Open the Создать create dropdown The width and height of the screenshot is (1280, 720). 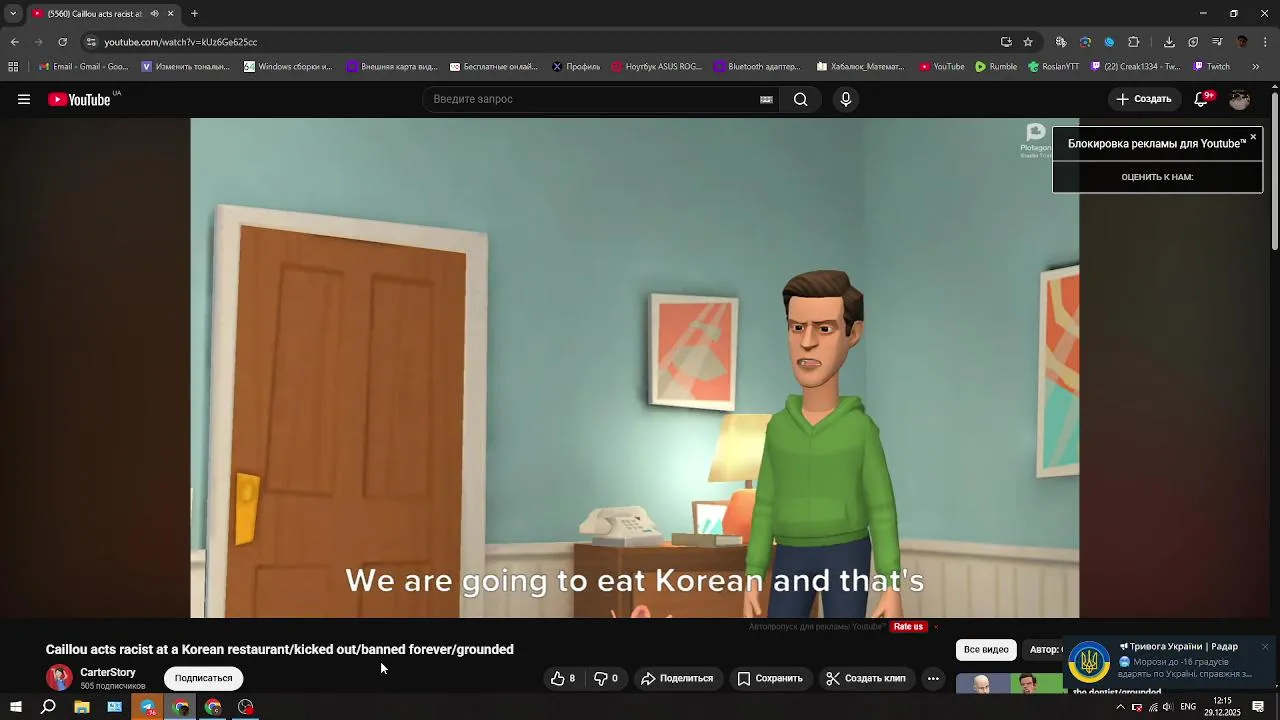pos(1144,99)
